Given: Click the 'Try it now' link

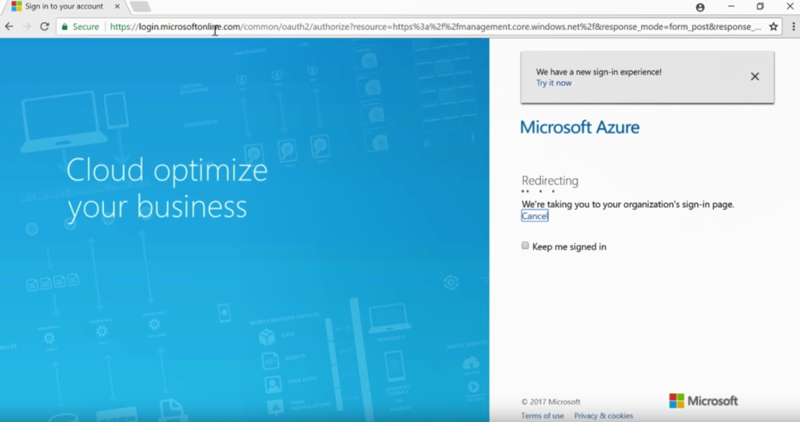Looking at the screenshot, I should (554, 83).
